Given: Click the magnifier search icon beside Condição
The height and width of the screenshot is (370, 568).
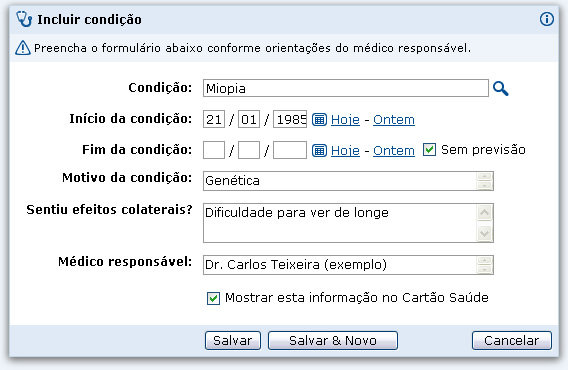Looking at the screenshot, I should pyautogui.click(x=501, y=88).
